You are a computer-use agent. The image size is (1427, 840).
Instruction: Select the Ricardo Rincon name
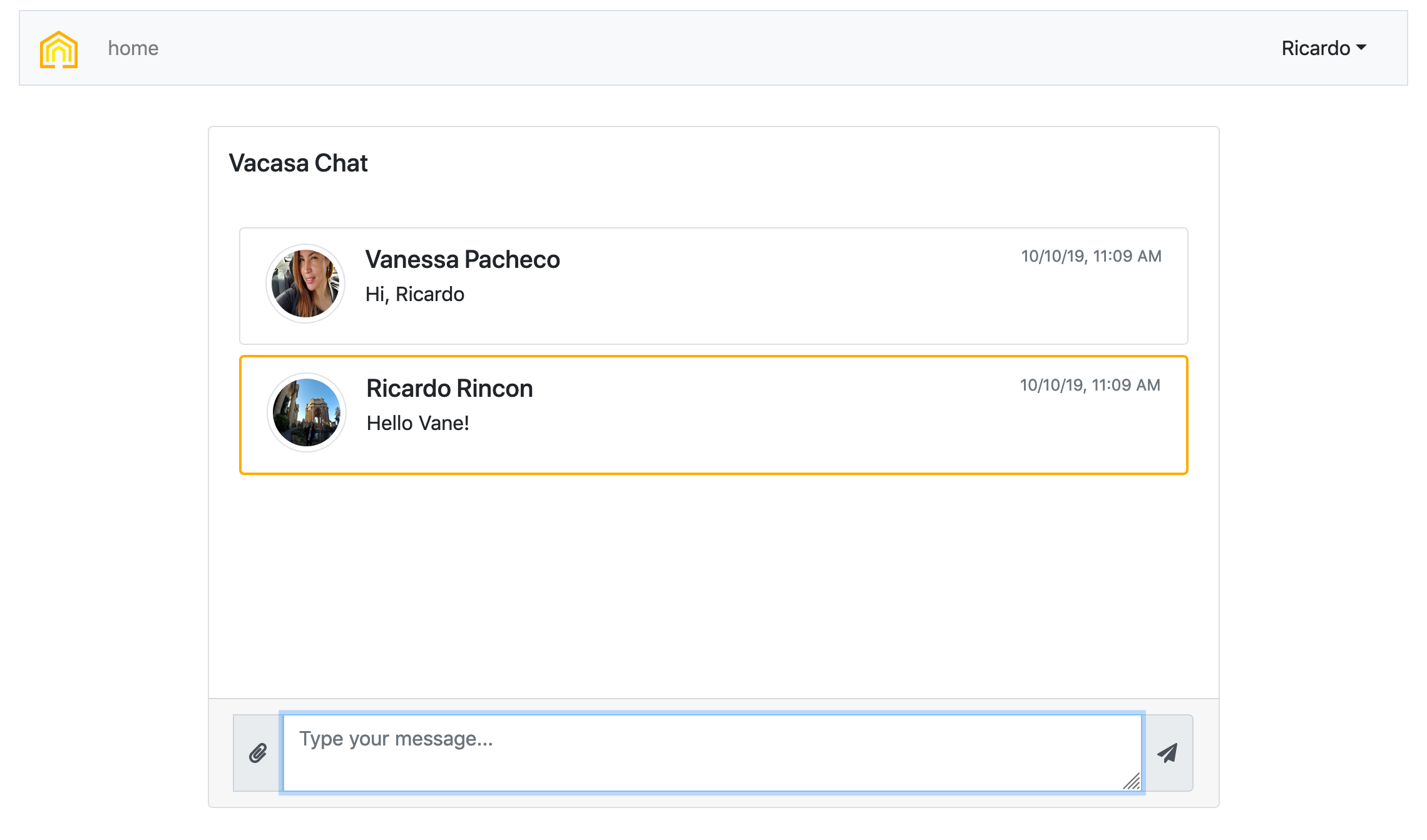(449, 388)
